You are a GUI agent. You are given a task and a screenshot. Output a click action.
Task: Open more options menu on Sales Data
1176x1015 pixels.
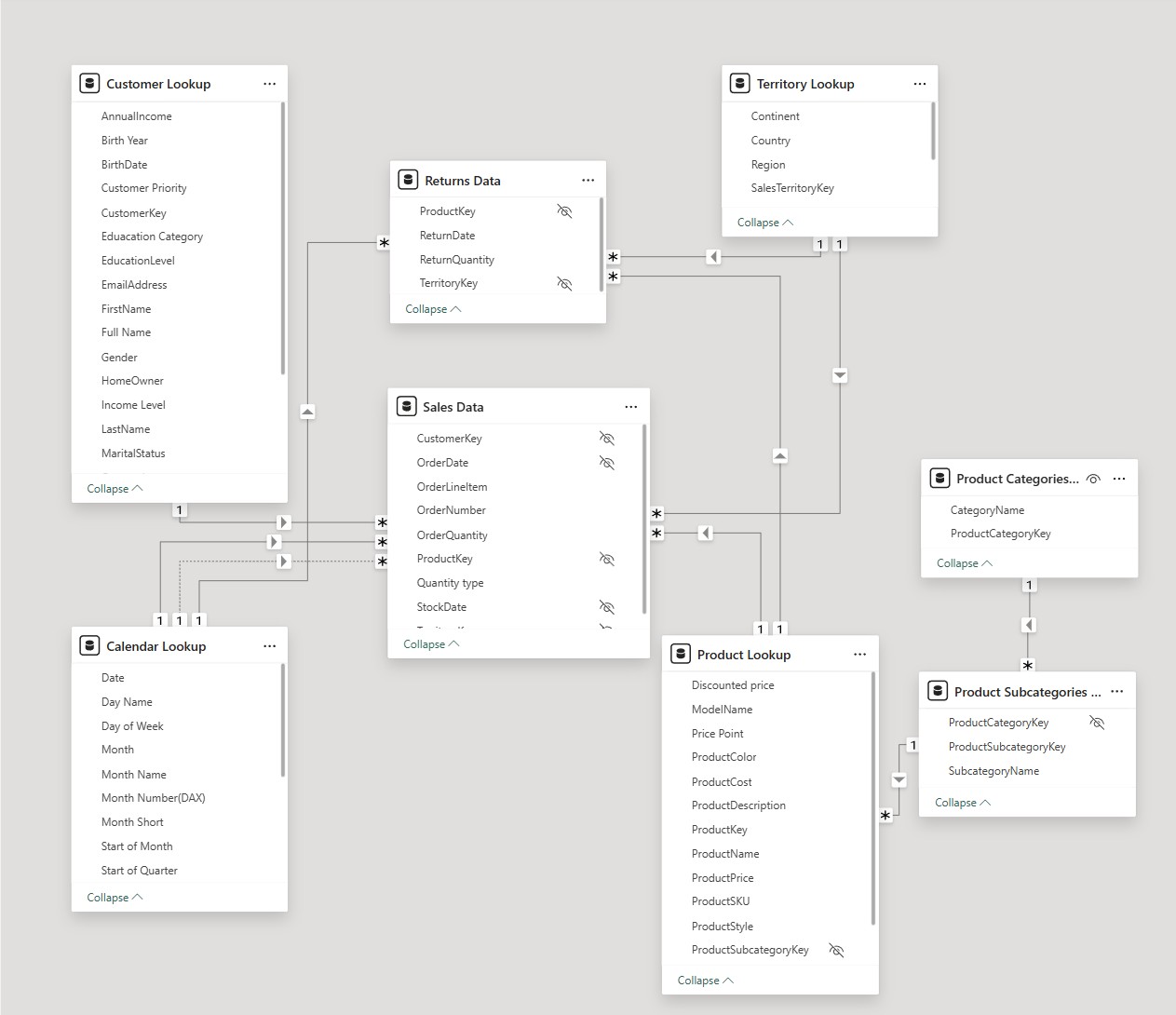[631, 406]
